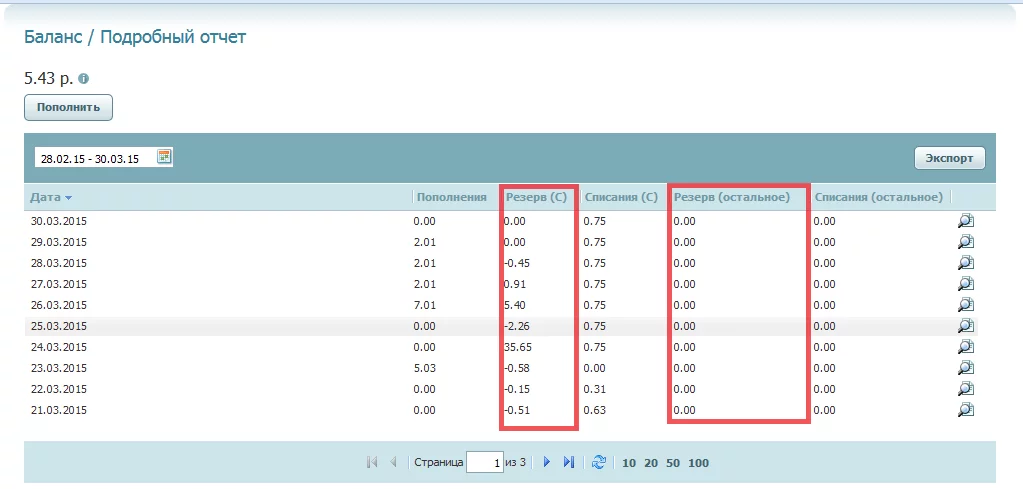The width and height of the screenshot is (1023, 489).
Task: Refresh the report table
Action: [598, 462]
